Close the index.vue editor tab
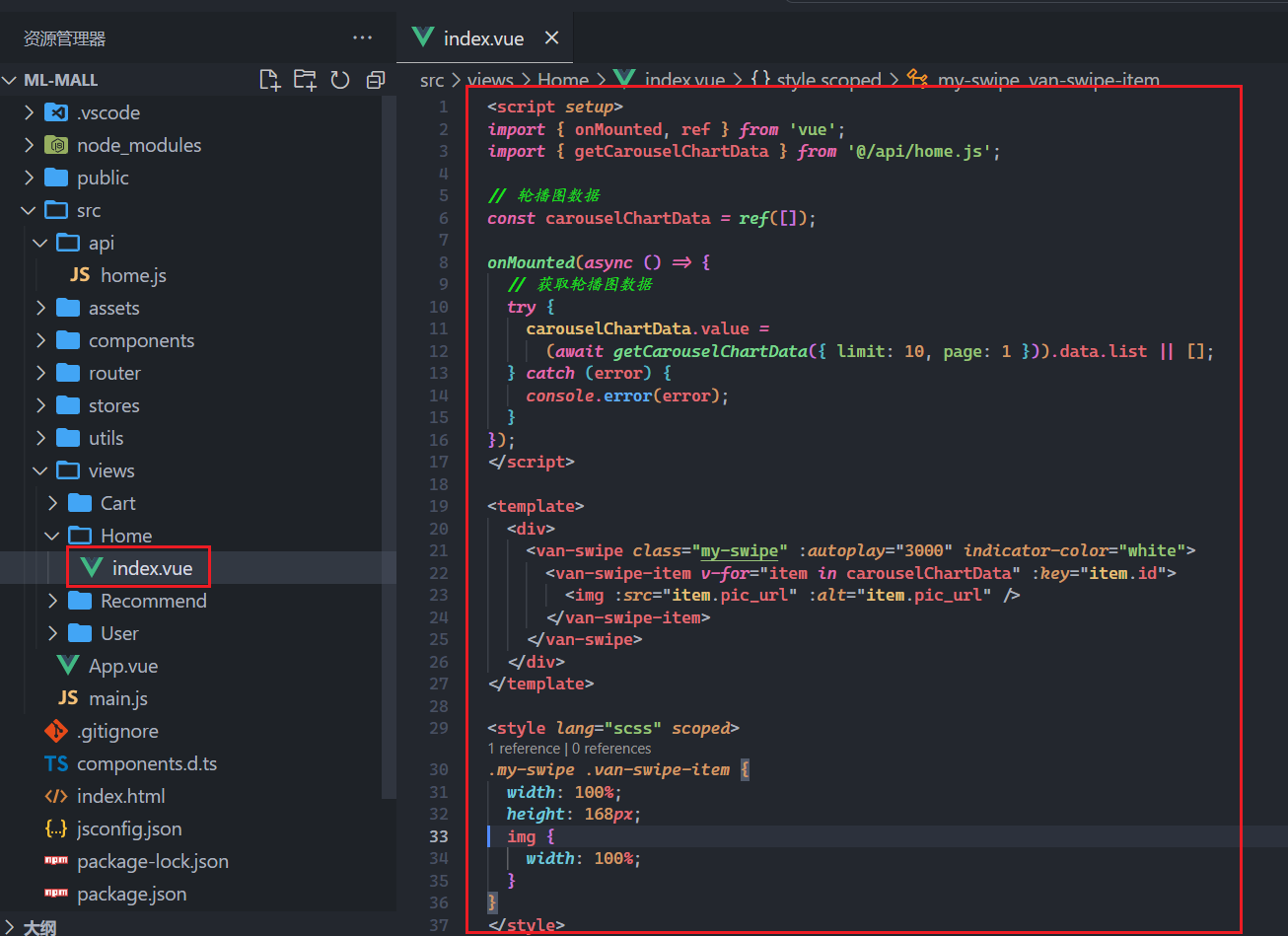This screenshot has width=1288, height=936. pyautogui.click(x=552, y=37)
